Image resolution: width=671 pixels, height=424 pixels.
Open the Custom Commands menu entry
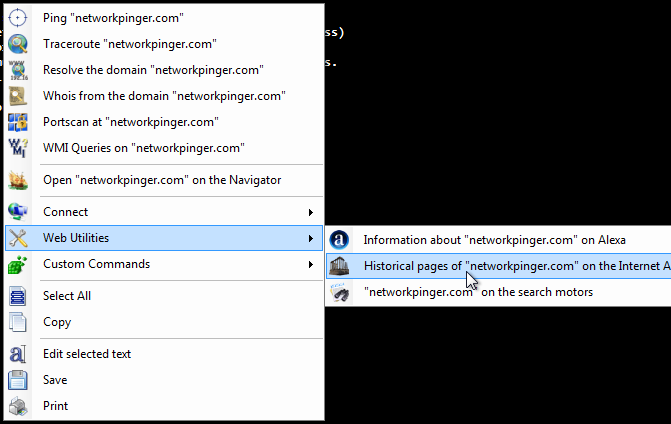[x=164, y=264]
